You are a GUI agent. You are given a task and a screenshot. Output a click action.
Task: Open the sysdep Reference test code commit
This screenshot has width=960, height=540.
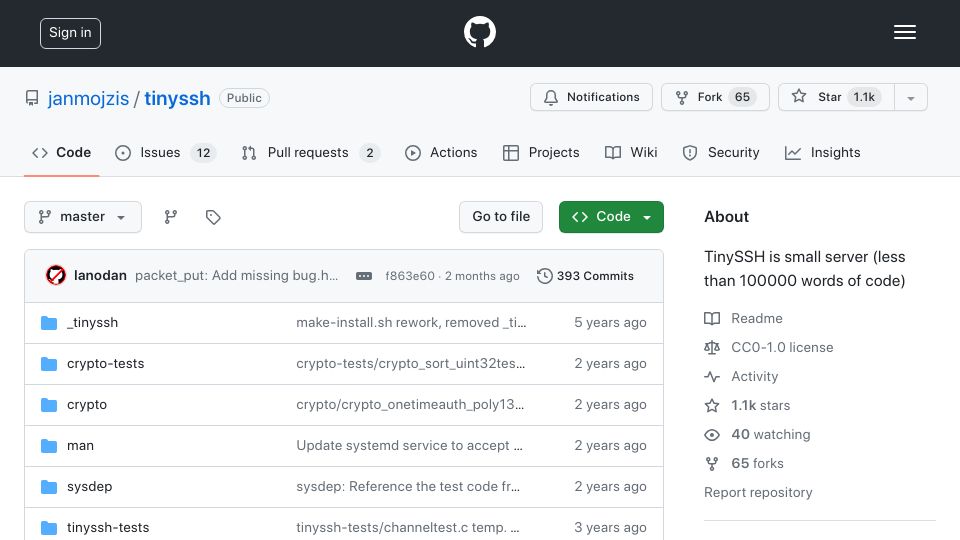pyautogui.click(x=408, y=487)
